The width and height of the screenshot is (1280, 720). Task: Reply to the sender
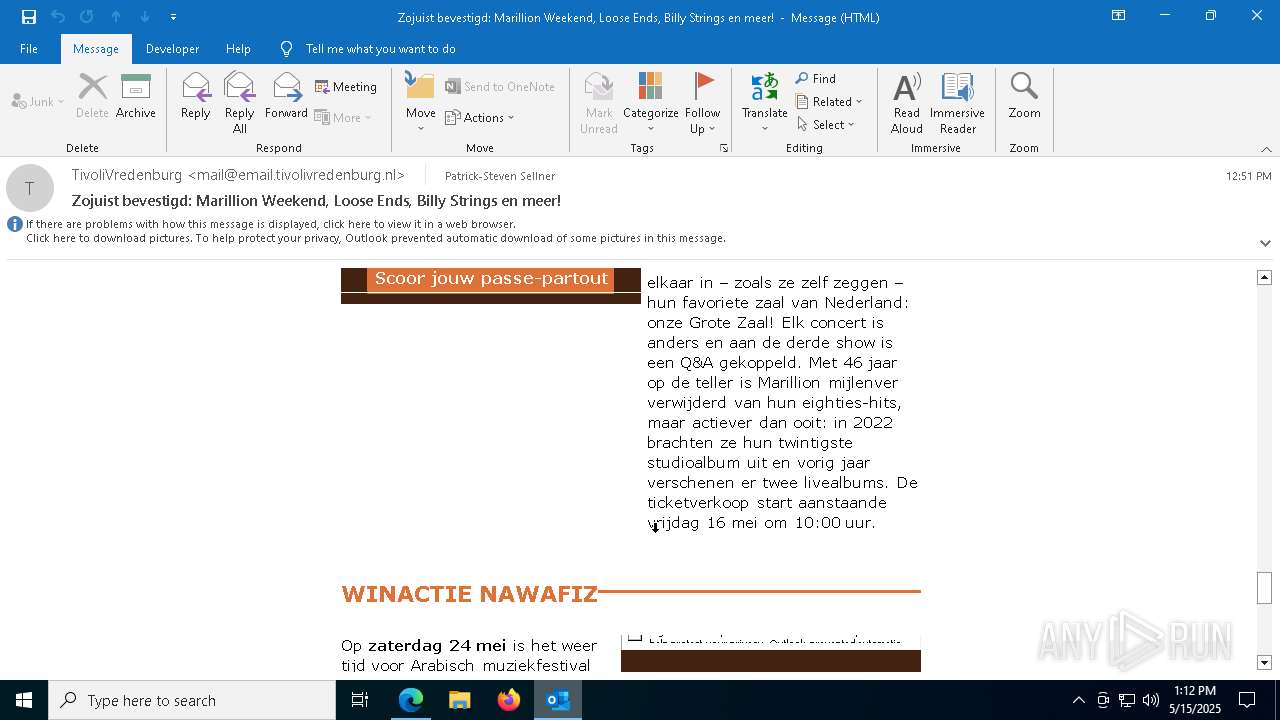(x=196, y=97)
